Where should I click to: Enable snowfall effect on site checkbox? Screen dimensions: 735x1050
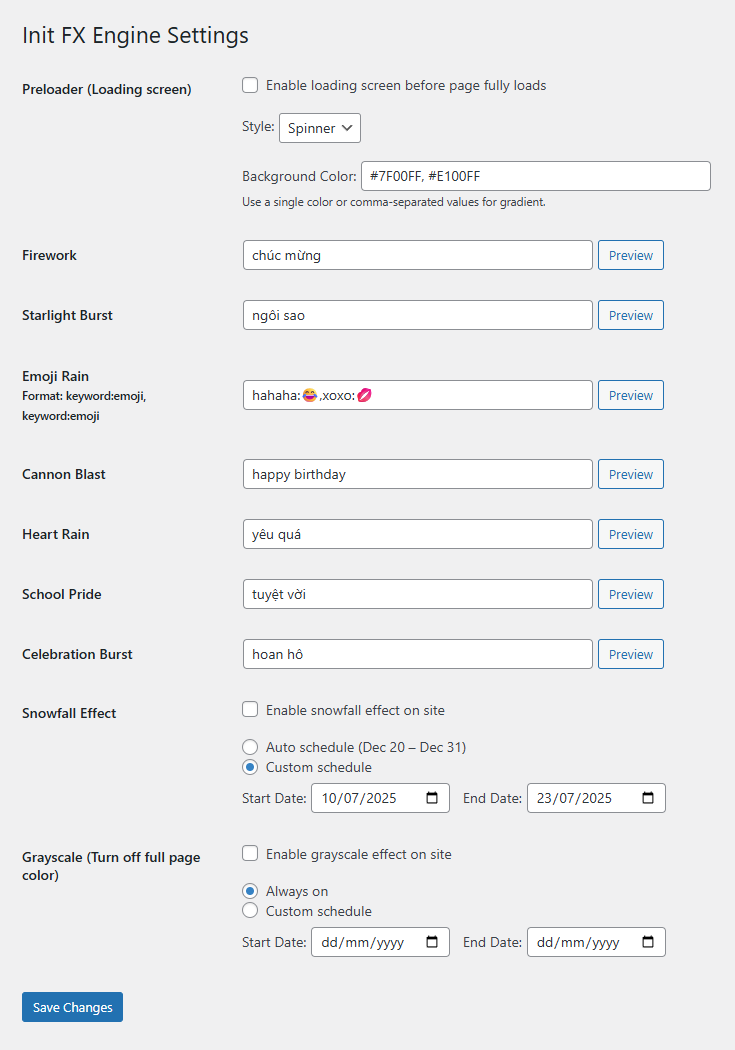(x=250, y=710)
